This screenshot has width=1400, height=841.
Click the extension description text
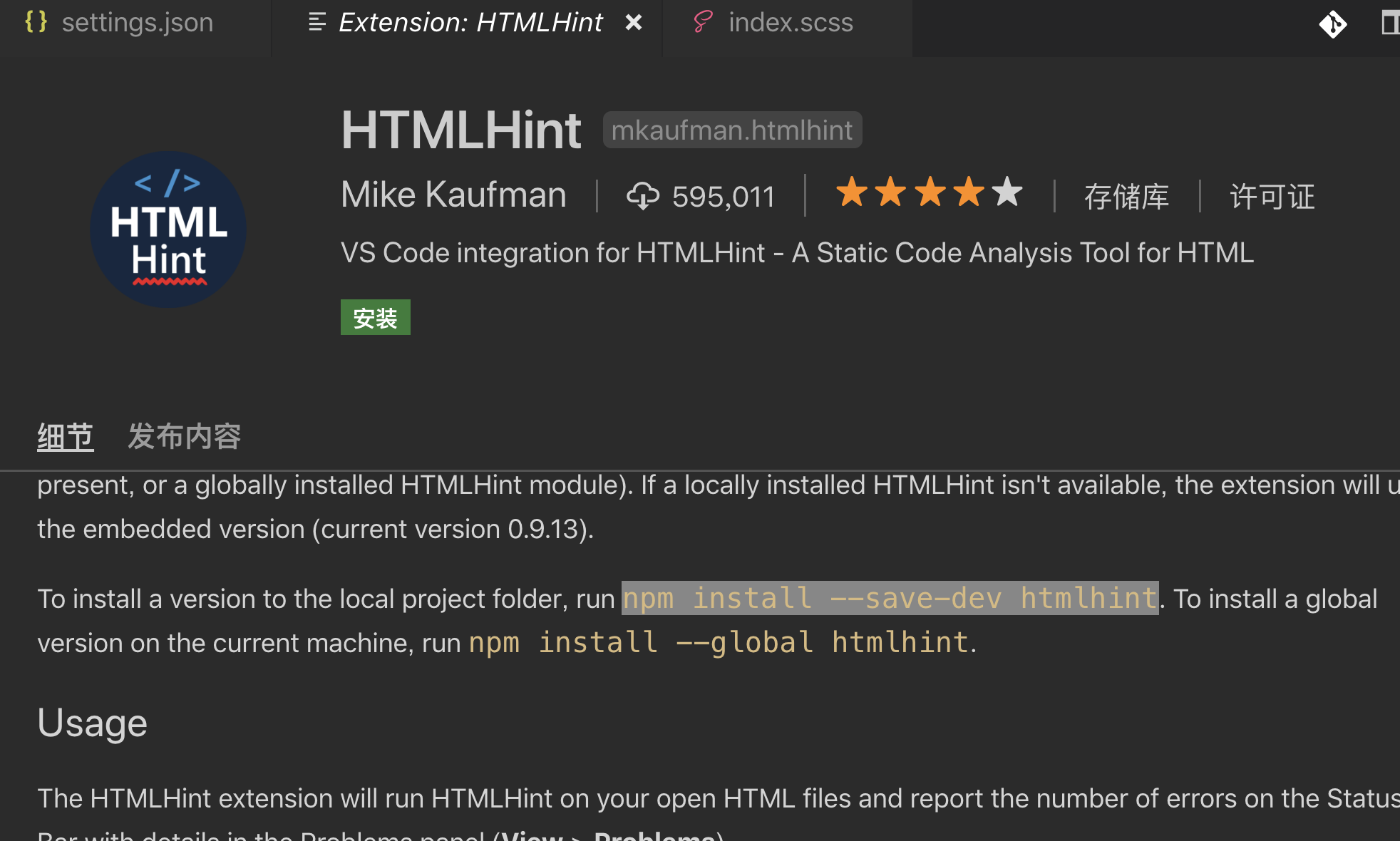797,253
